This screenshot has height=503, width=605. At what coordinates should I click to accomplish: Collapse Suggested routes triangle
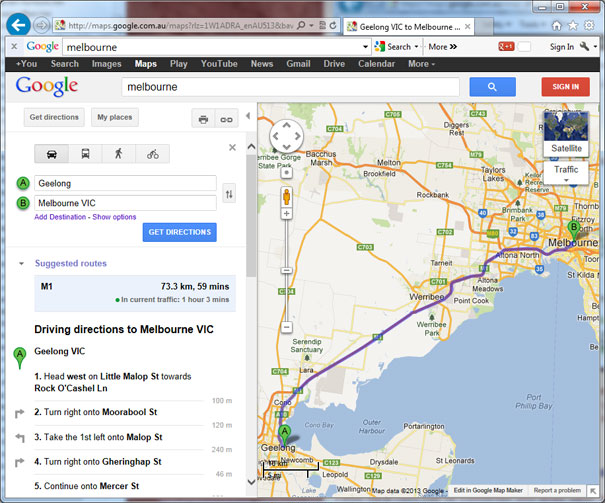click(x=21, y=263)
